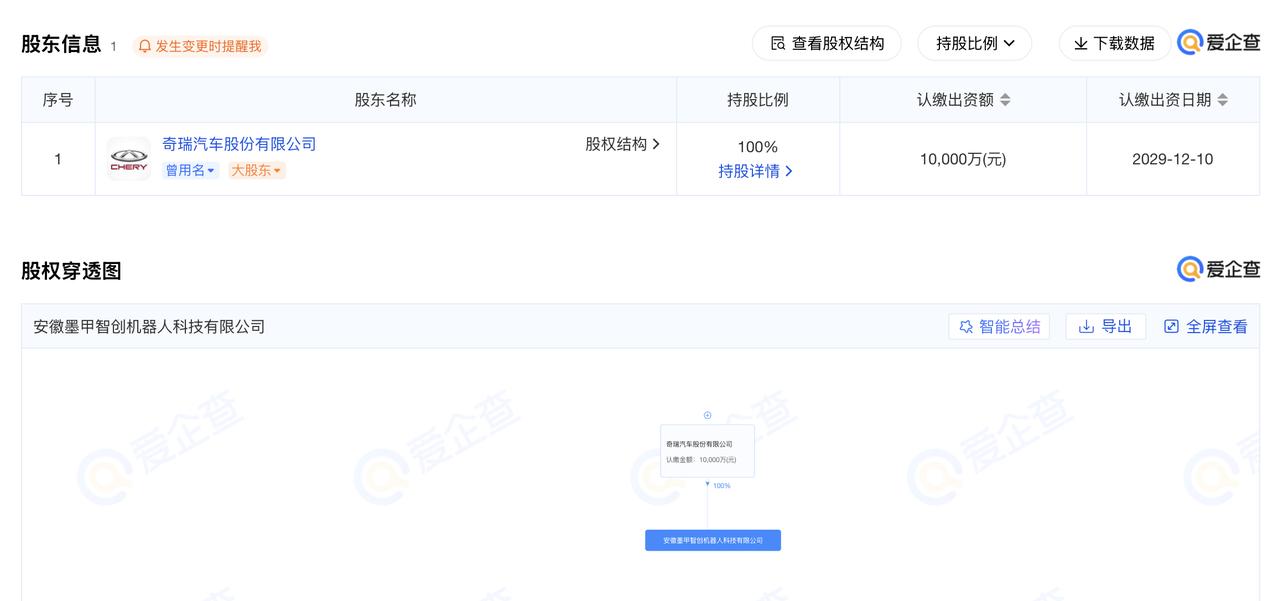Click the 股东信息 section heading

[x=61, y=44]
